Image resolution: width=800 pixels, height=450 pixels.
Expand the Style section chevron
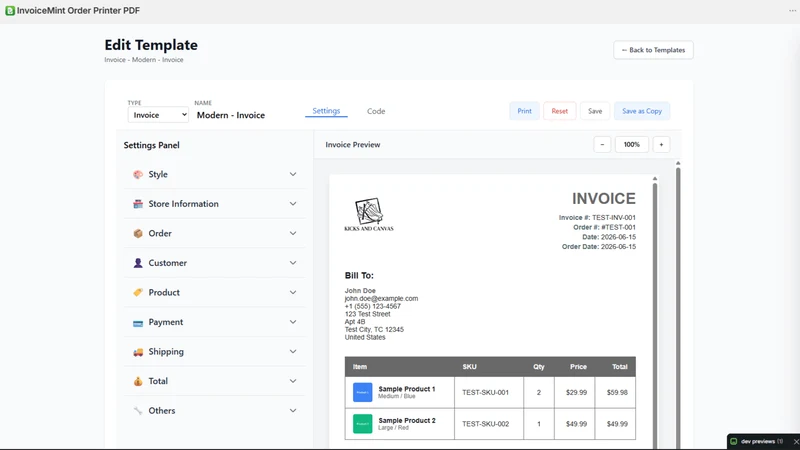[293, 174]
